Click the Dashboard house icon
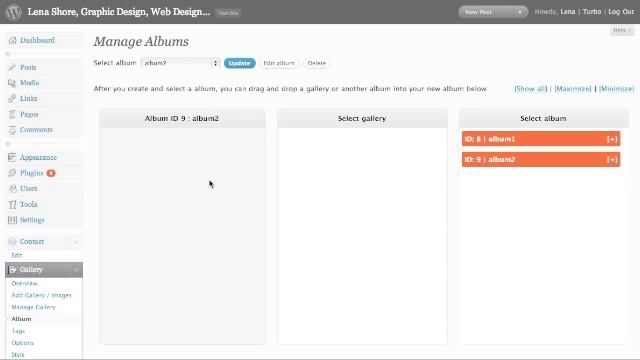The height and width of the screenshot is (360, 640). click(12, 40)
